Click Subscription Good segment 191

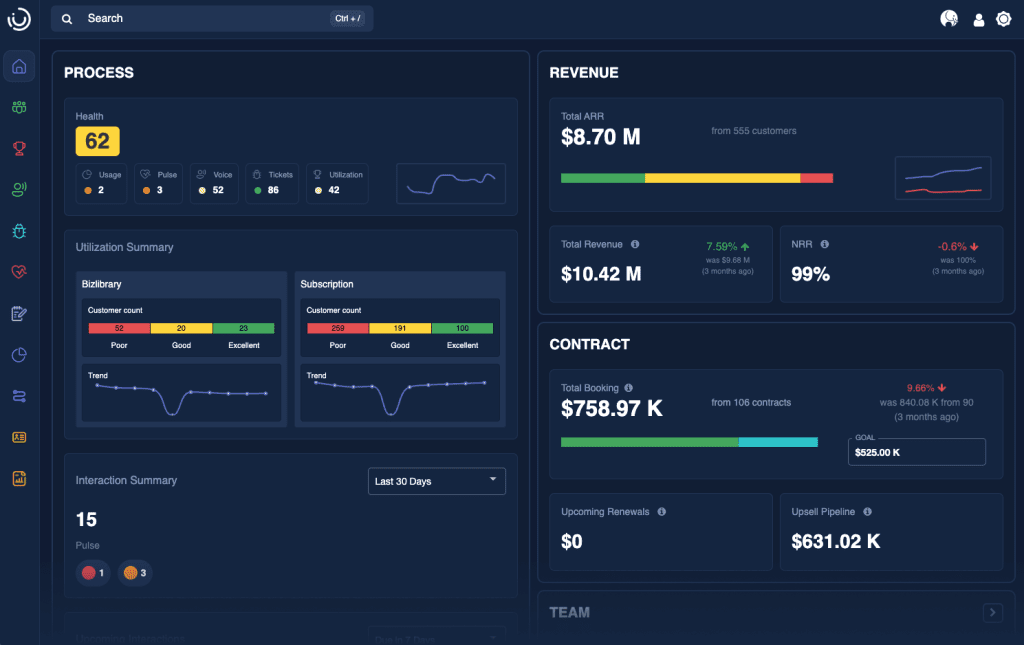(400, 328)
